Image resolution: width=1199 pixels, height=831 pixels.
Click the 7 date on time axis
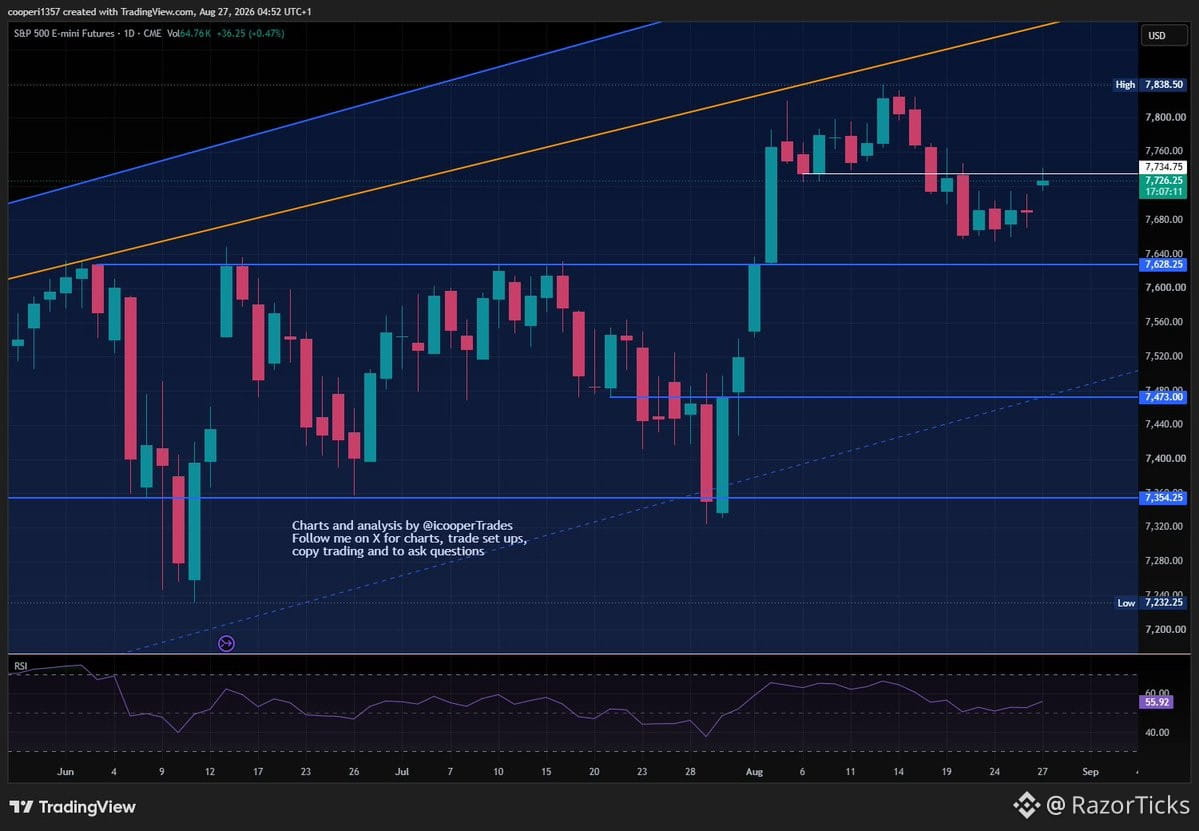tap(450, 771)
